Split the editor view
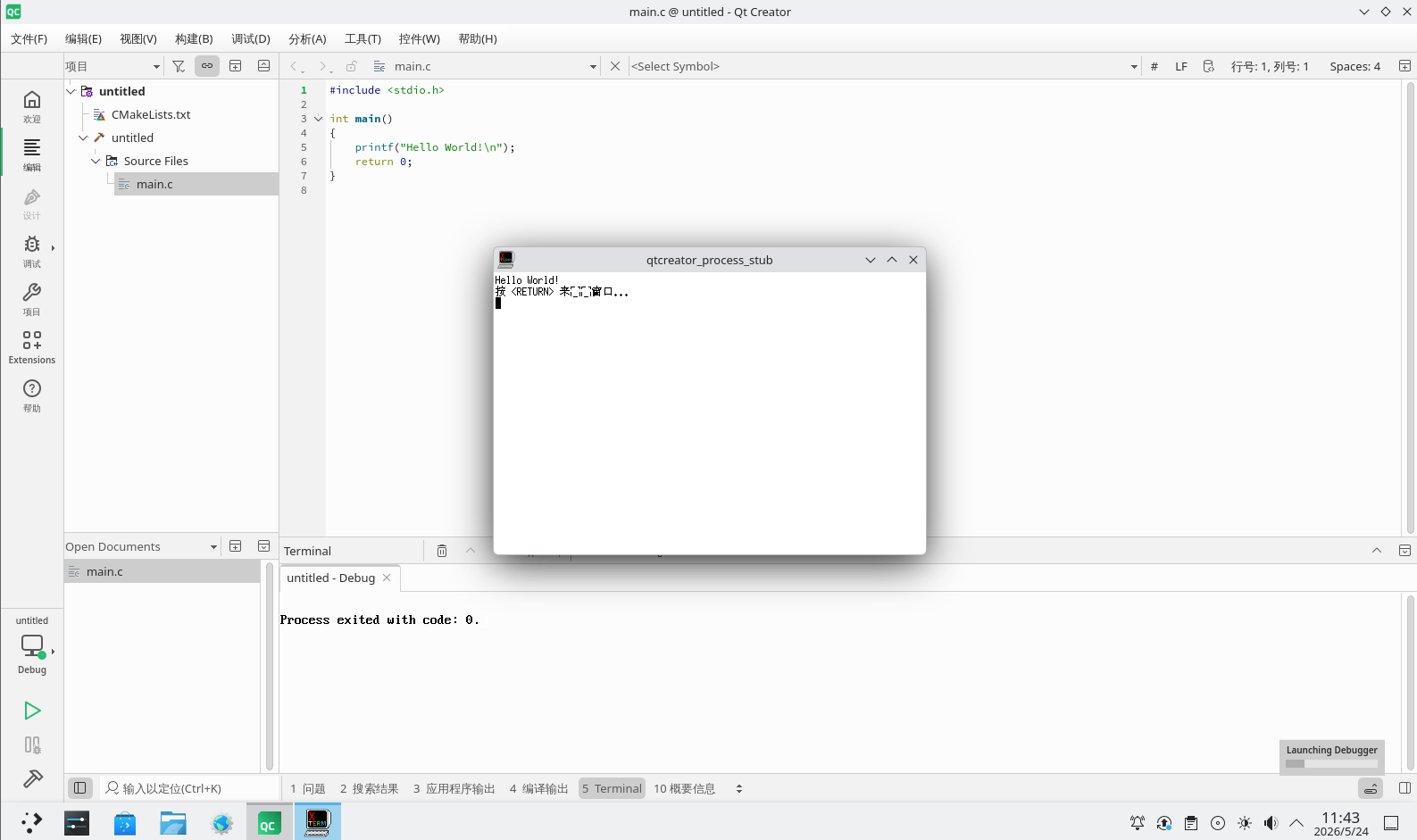This screenshot has height=840, width=1417. (1404, 66)
